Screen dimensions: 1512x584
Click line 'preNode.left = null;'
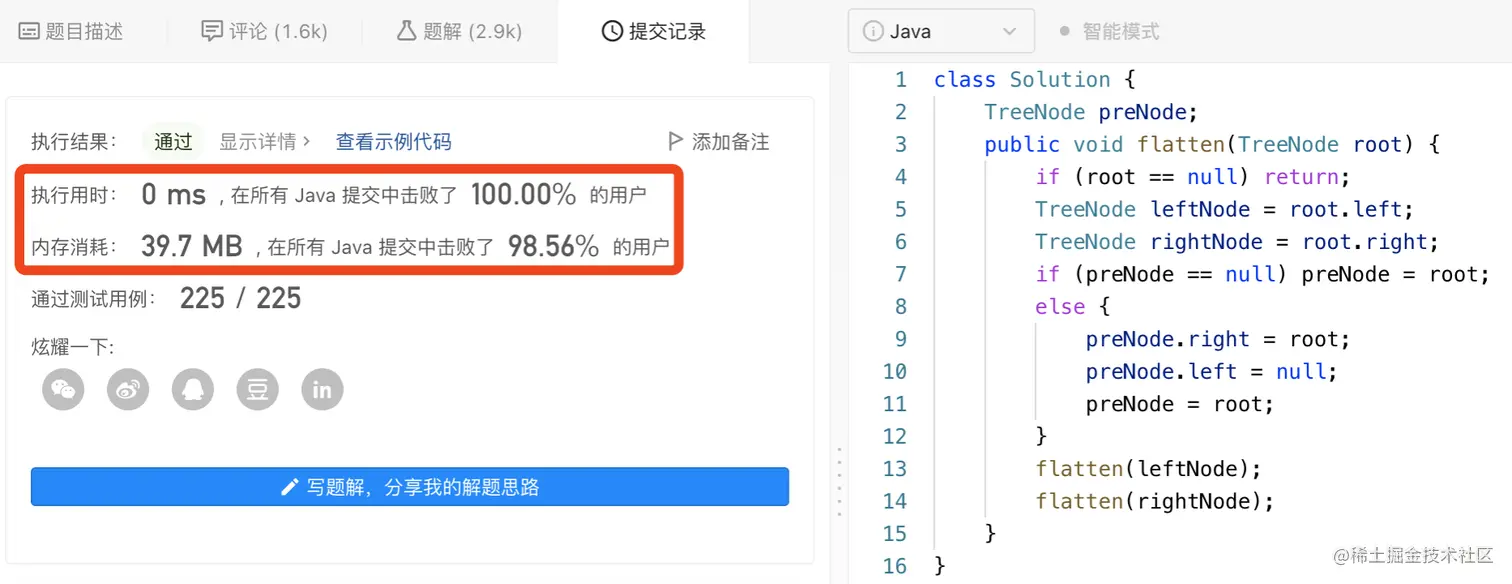tap(1212, 371)
